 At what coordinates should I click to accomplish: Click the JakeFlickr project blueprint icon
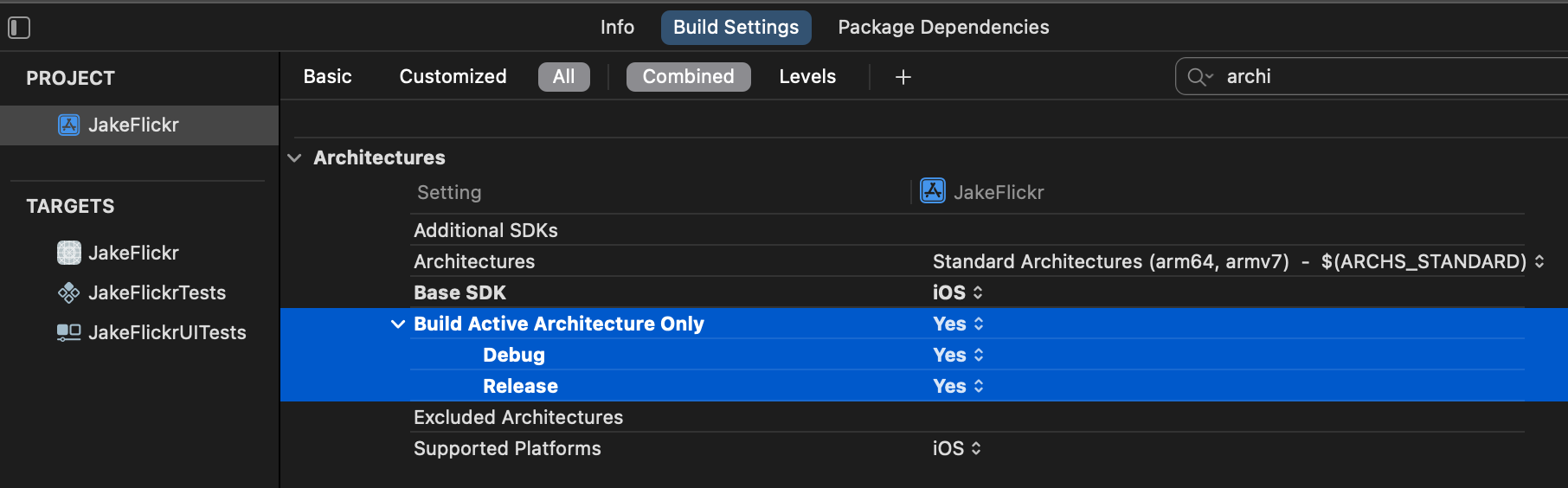[68, 125]
